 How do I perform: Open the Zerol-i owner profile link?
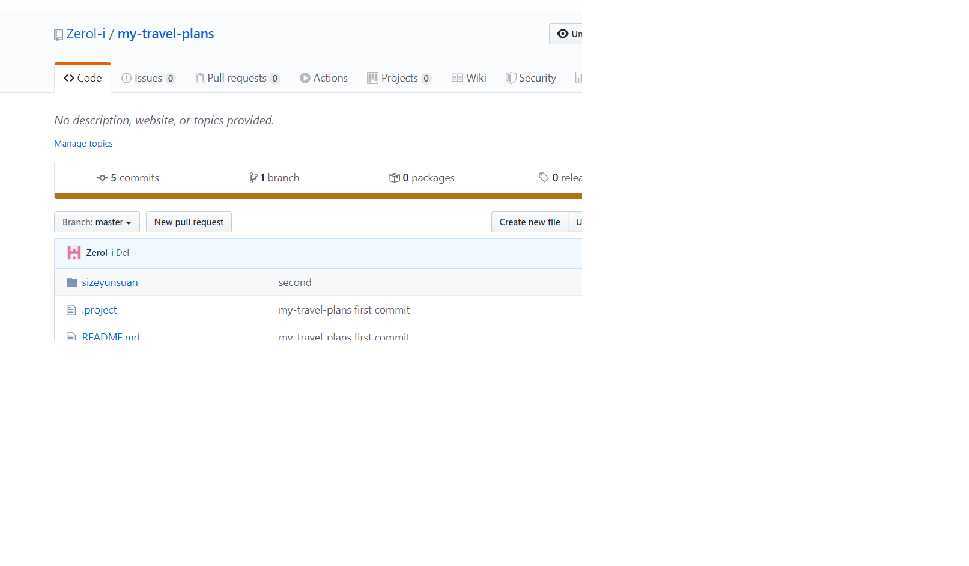click(x=86, y=33)
